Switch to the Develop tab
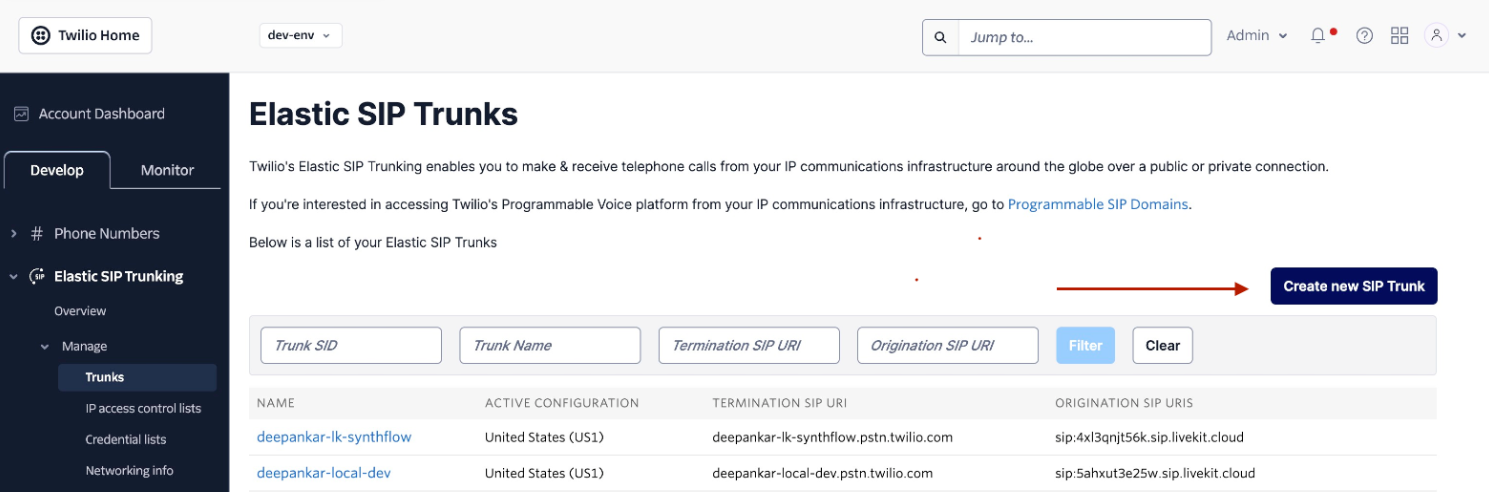This screenshot has width=1489, height=492. [57, 170]
